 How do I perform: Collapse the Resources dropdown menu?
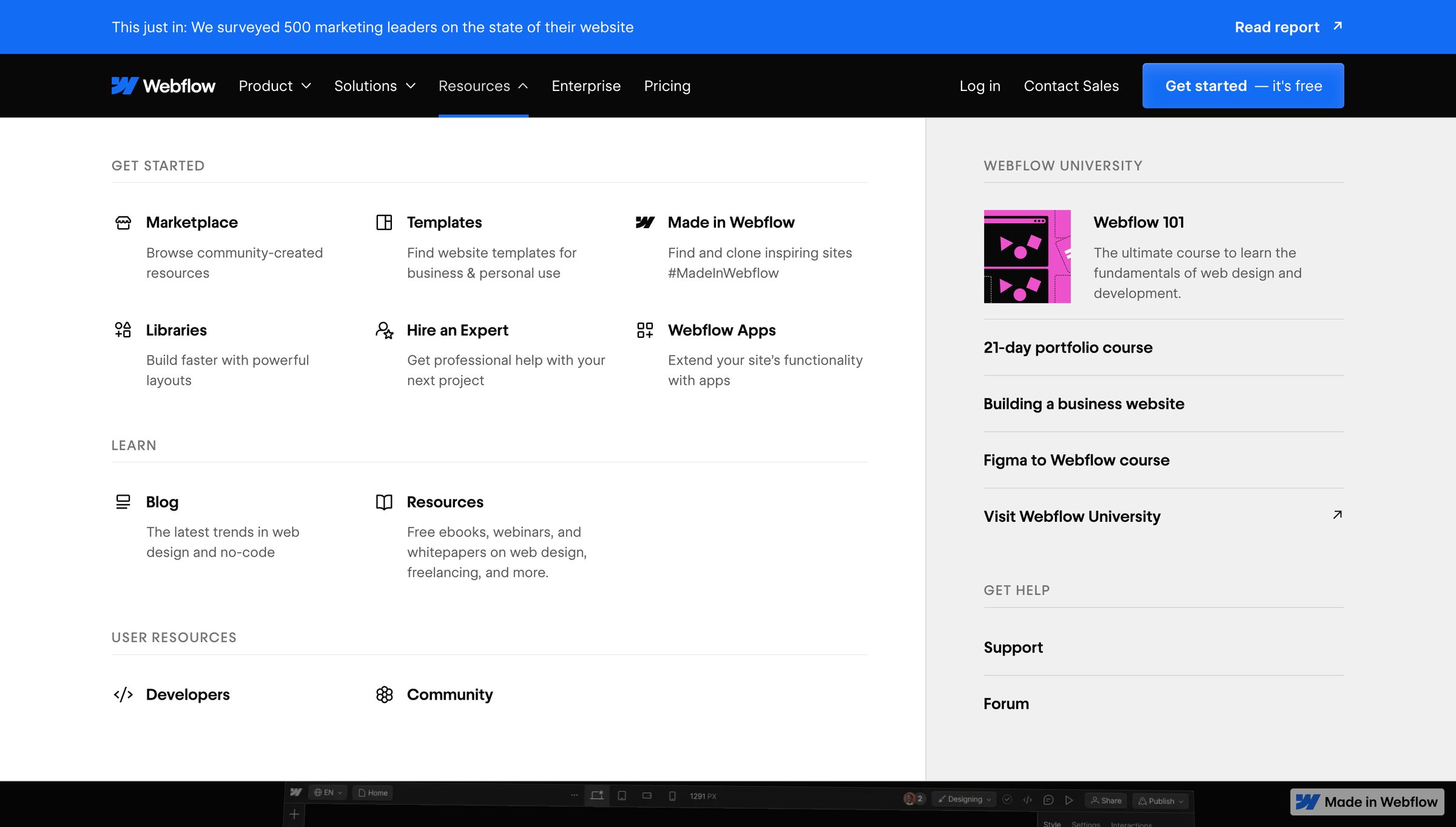click(x=484, y=86)
